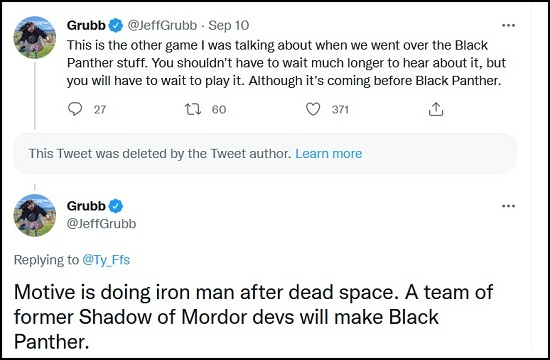Click the reply speech bubble icon
Screen dimensions: 550x360
click(75, 109)
